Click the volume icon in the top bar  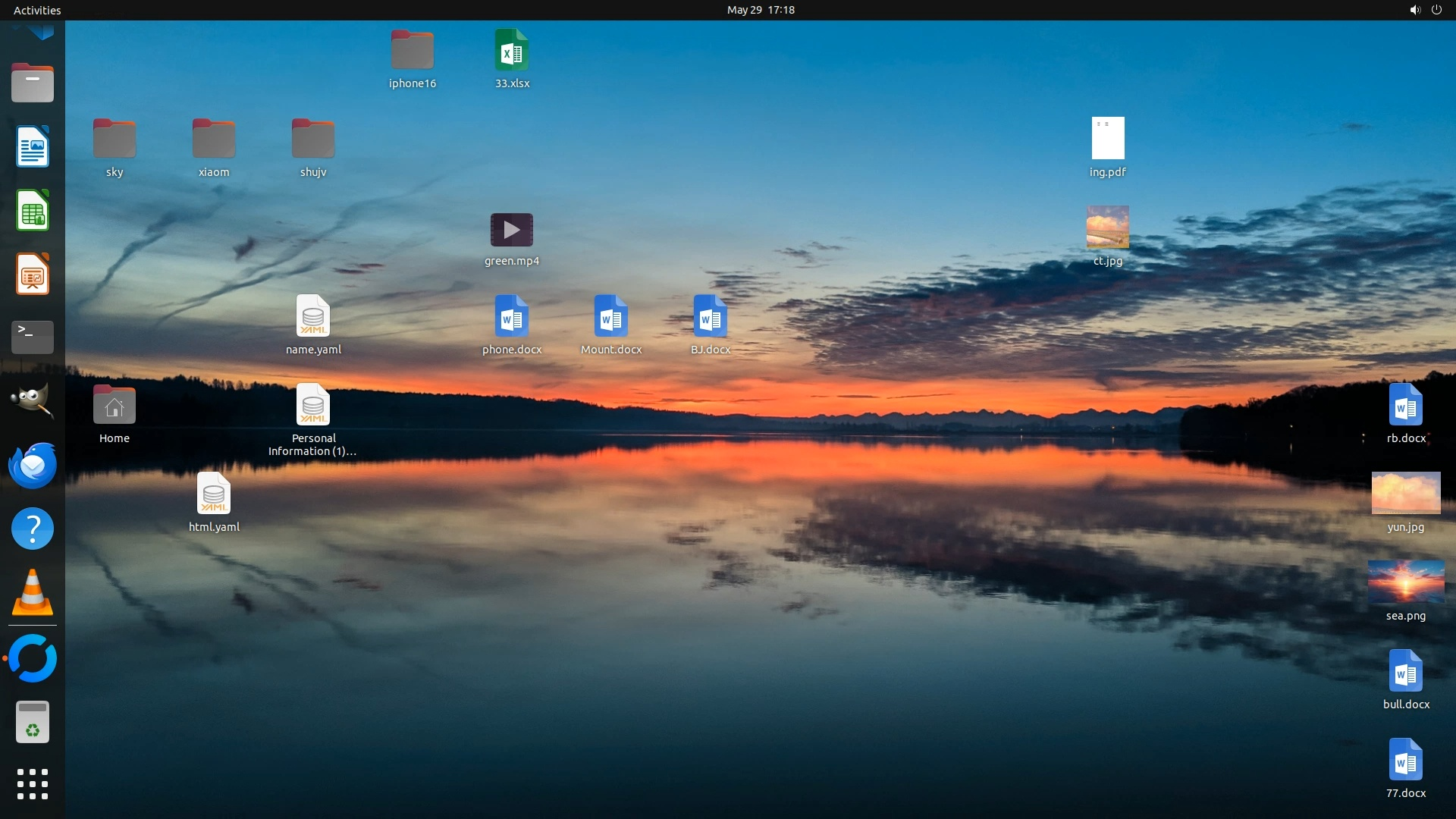click(1414, 10)
